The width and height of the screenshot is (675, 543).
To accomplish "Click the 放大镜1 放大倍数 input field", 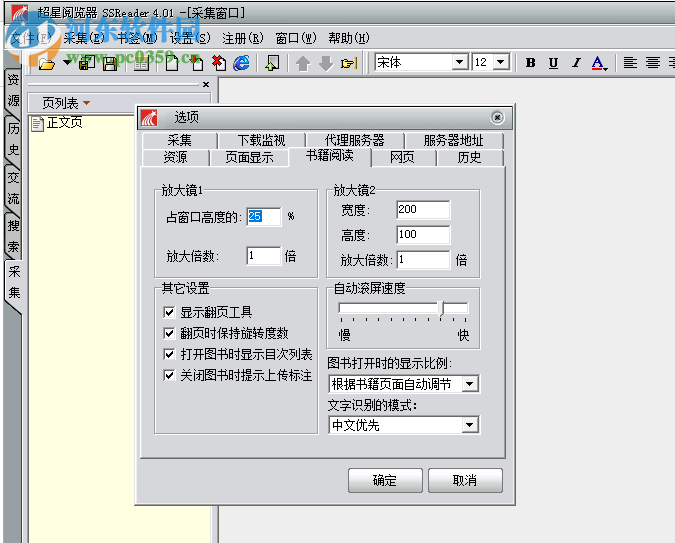I will 264,256.
